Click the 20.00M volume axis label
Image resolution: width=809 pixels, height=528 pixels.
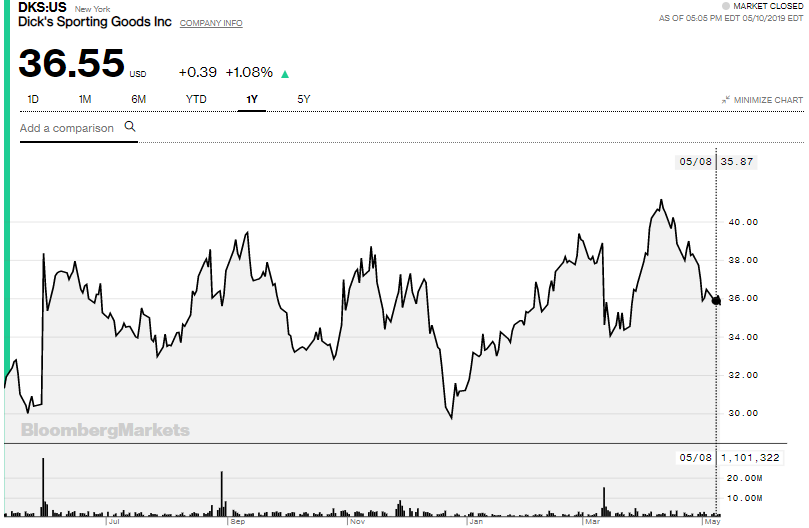pyautogui.click(x=745, y=478)
